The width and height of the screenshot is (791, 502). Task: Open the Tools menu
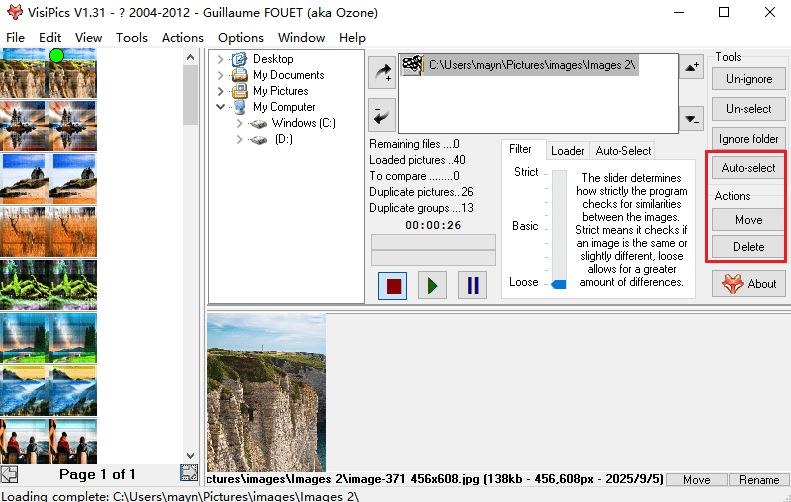(132, 38)
